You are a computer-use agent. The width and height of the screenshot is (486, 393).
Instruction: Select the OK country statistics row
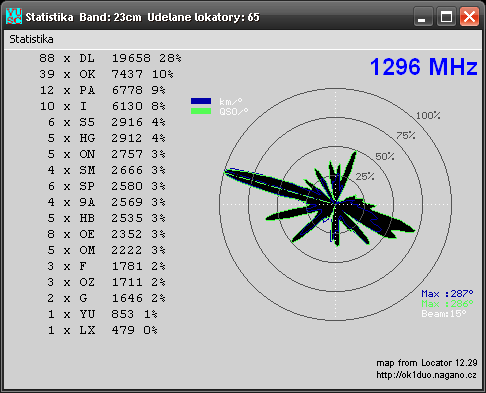[106, 74]
